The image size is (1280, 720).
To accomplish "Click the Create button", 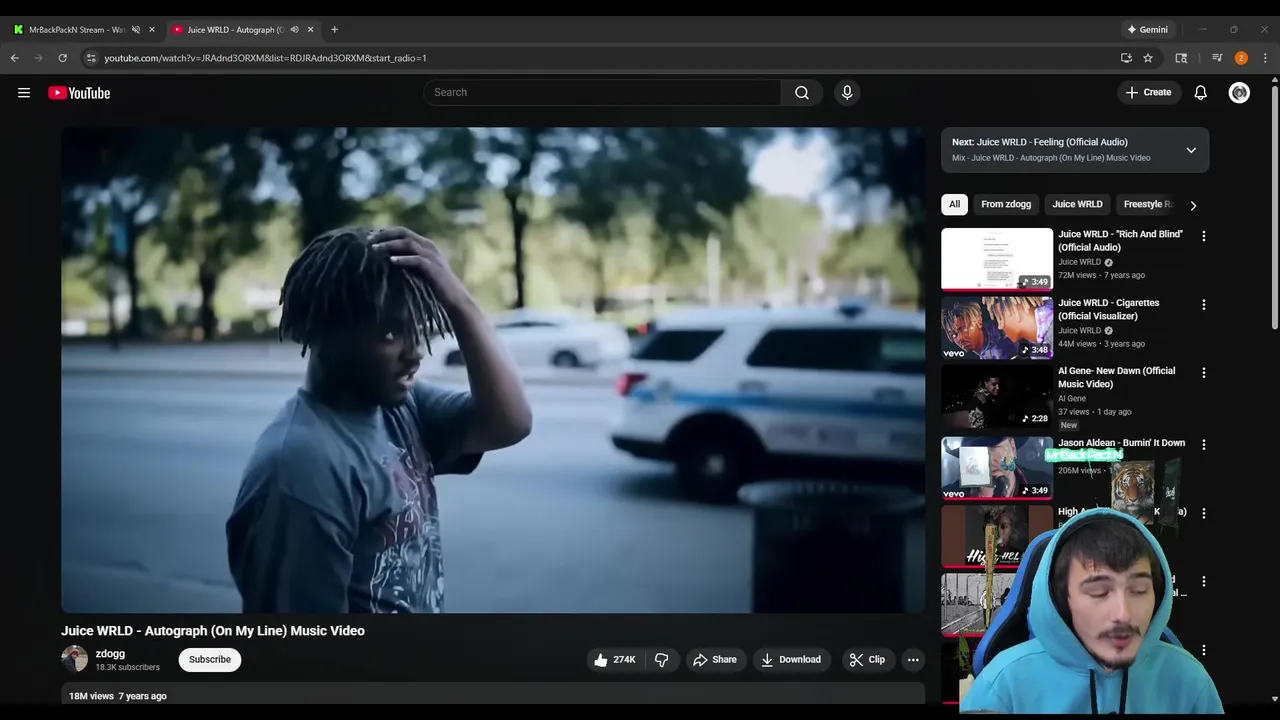I will 1148,93.
